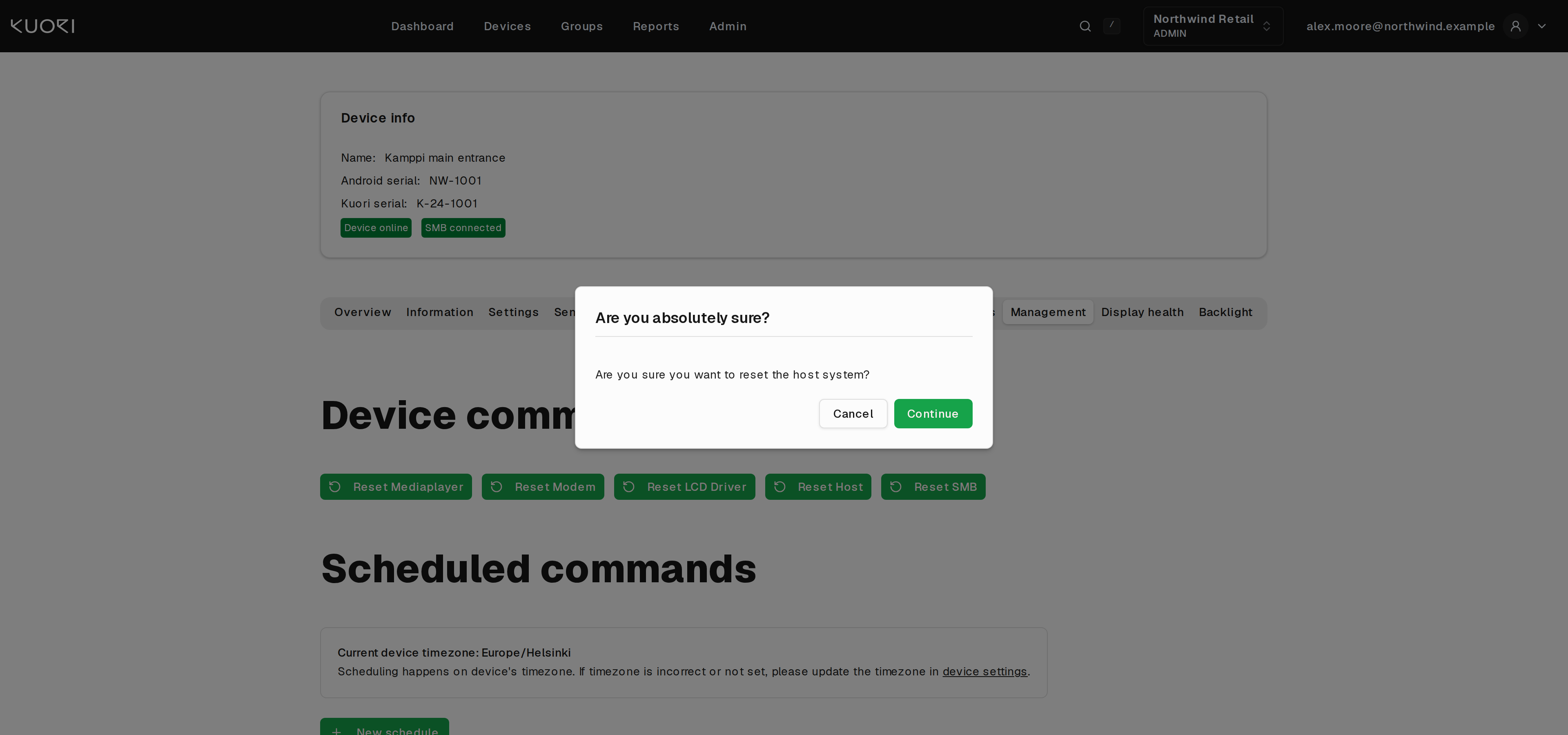Open Admin in top navigation
The height and width of the screenshot is (735, 1568).
click(727, 26)
